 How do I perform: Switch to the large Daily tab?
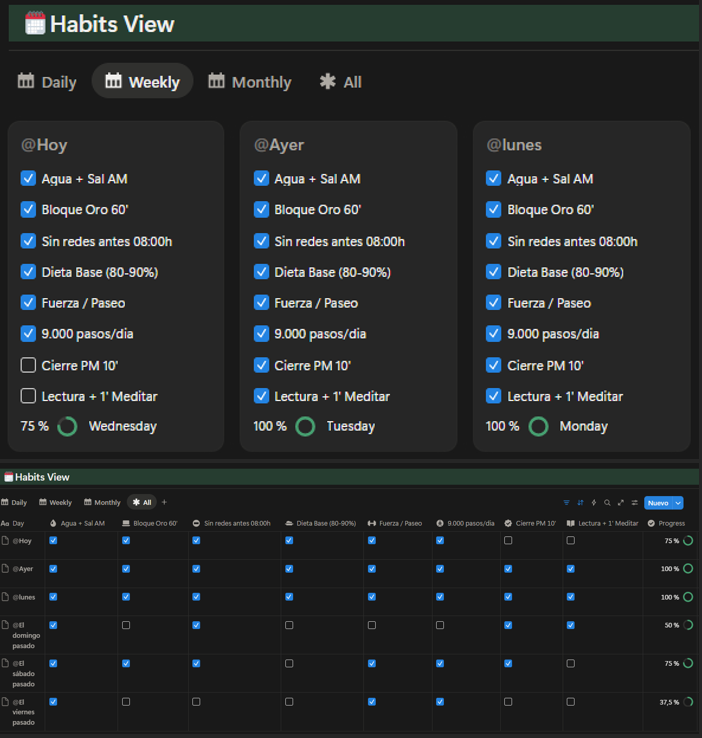tap(47, 82)
